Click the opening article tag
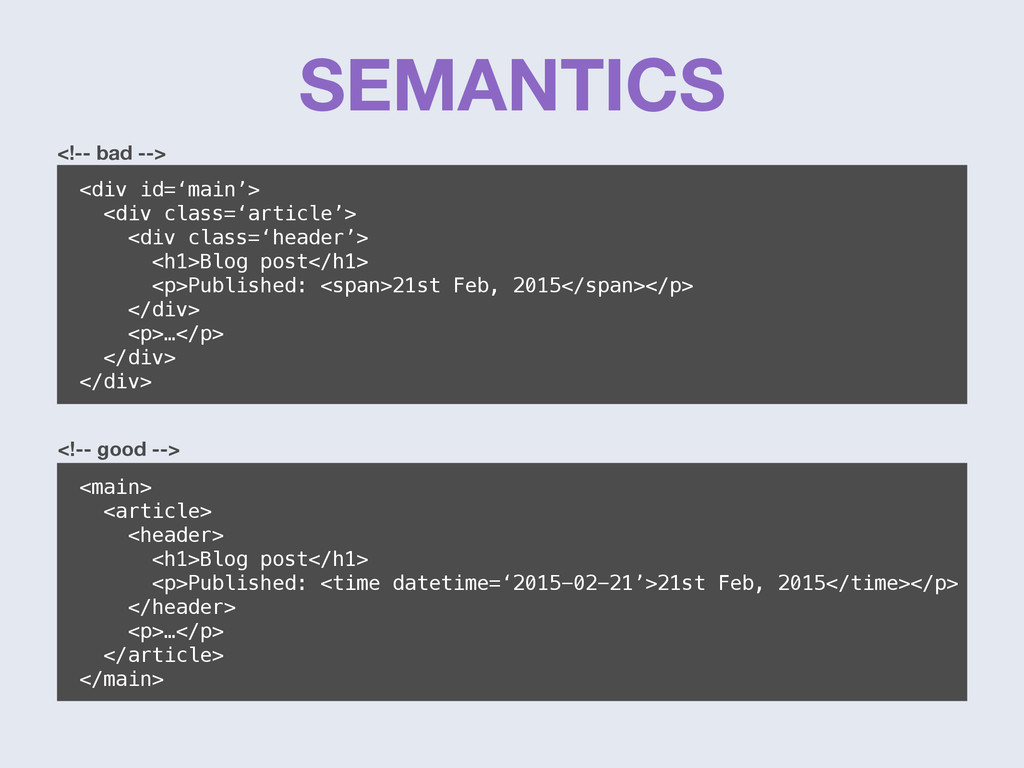The width and height of the screenshot is (1024, 768). pos(157,511)
